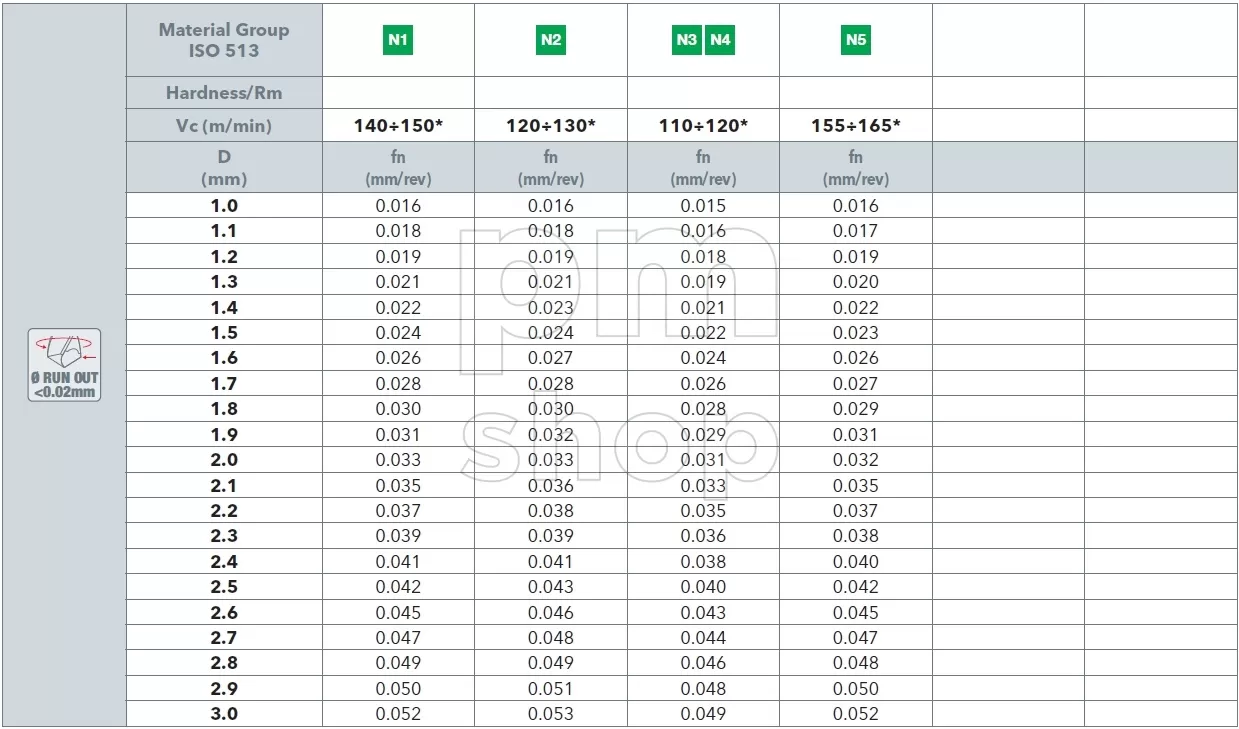Click N2 feed value for diameter 2.5
This screenshot has height=729, width=1239.
pyautogui.click(x=551, y=587)
